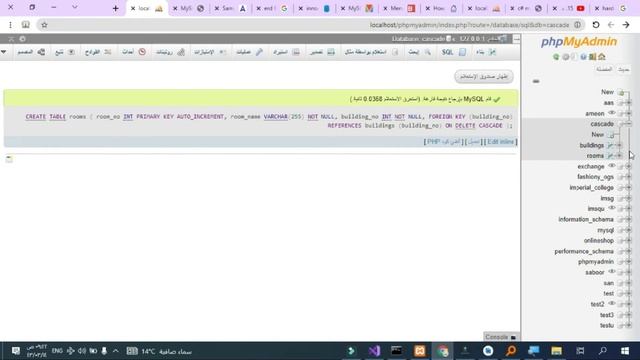Click the Database: cascade breadcrumb link

coord(418,39)
